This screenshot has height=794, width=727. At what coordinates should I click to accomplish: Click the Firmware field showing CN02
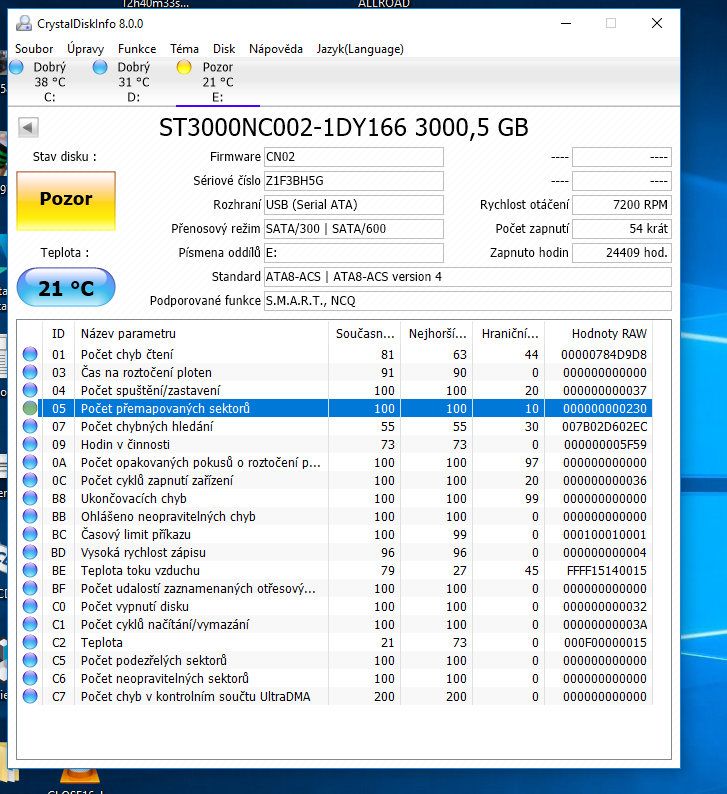[352, 157]
